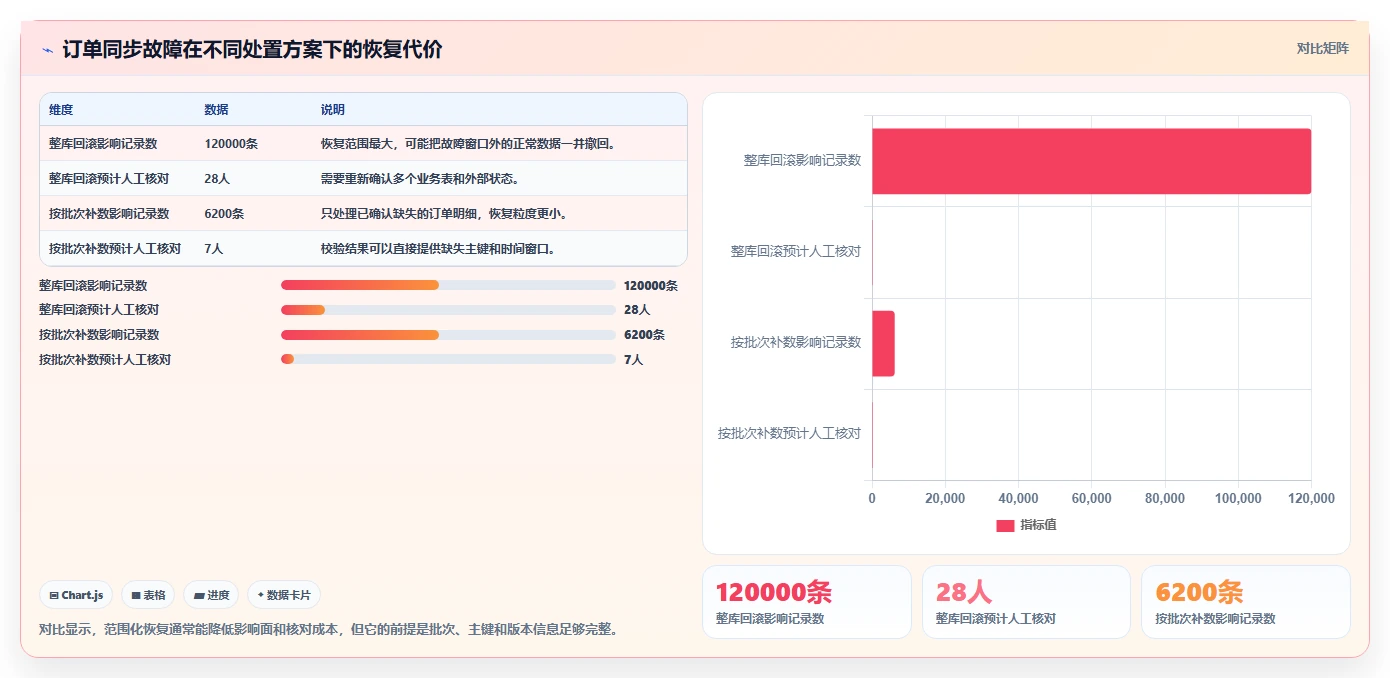1390x678 pixels.
Task: Click the description starting 恢复范围最大
Action: [470, 144]
